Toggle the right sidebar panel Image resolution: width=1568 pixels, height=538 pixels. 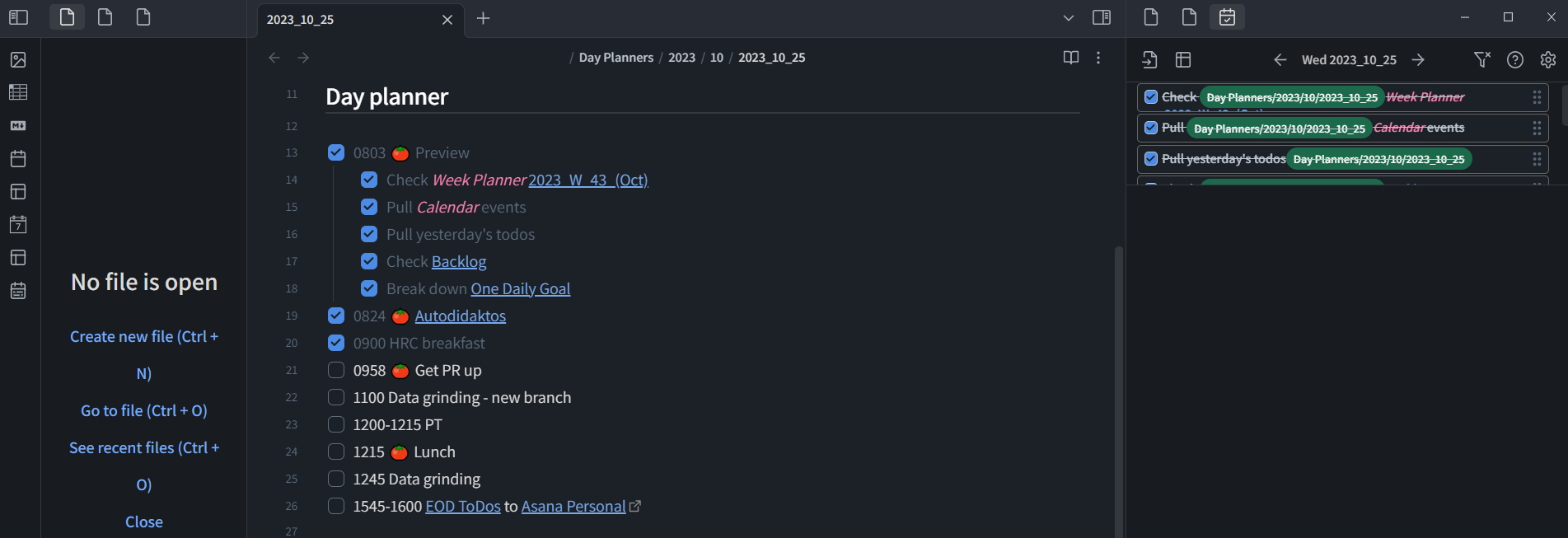pos(1102,16)
